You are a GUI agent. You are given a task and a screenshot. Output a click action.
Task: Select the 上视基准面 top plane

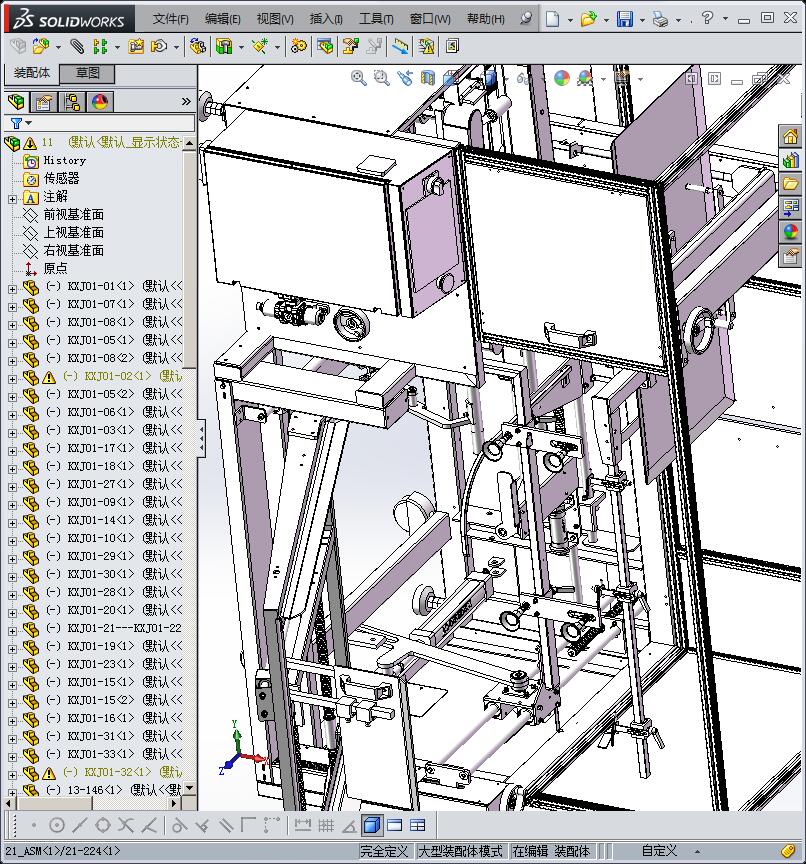[x=74, y=233]
